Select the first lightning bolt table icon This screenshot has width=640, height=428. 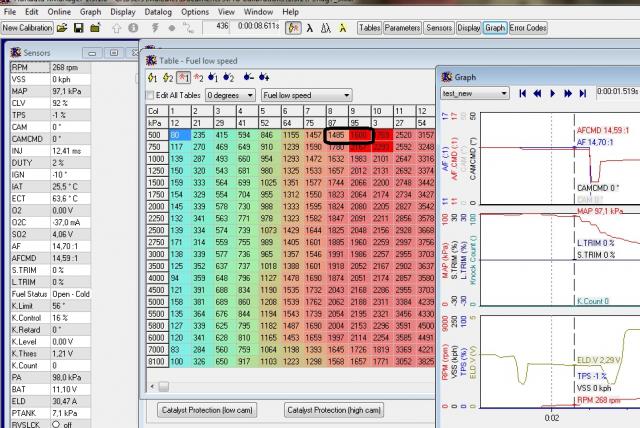point(151,76)
